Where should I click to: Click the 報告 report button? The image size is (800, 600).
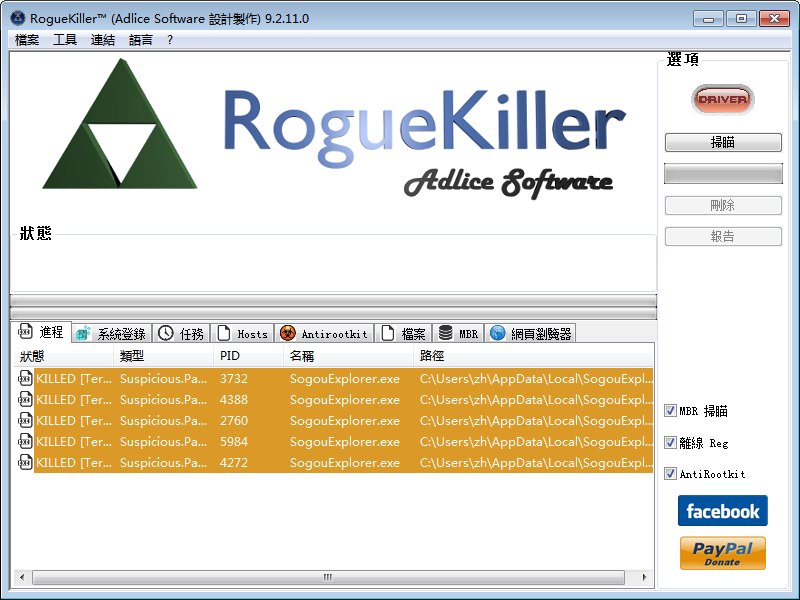tap(723, 236)
